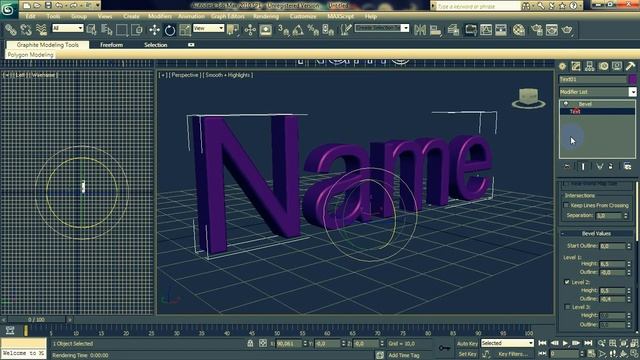Image resolution: width=640 pixels, height=360 pixels.
Task: Click the Unlink Selection tool
Action: click(x=26, y=30)
